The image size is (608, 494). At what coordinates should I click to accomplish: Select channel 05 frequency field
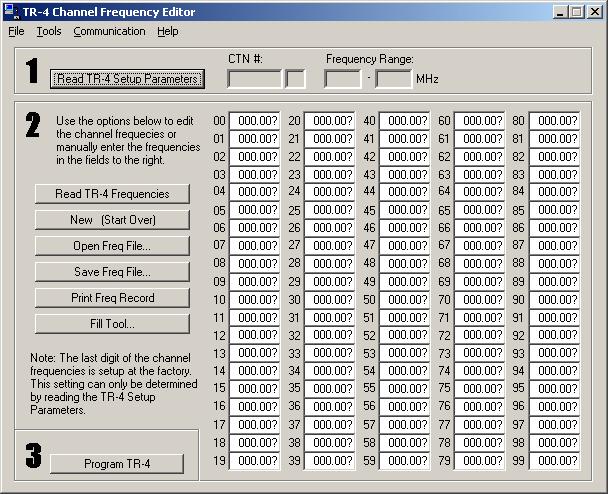point(254,210)
